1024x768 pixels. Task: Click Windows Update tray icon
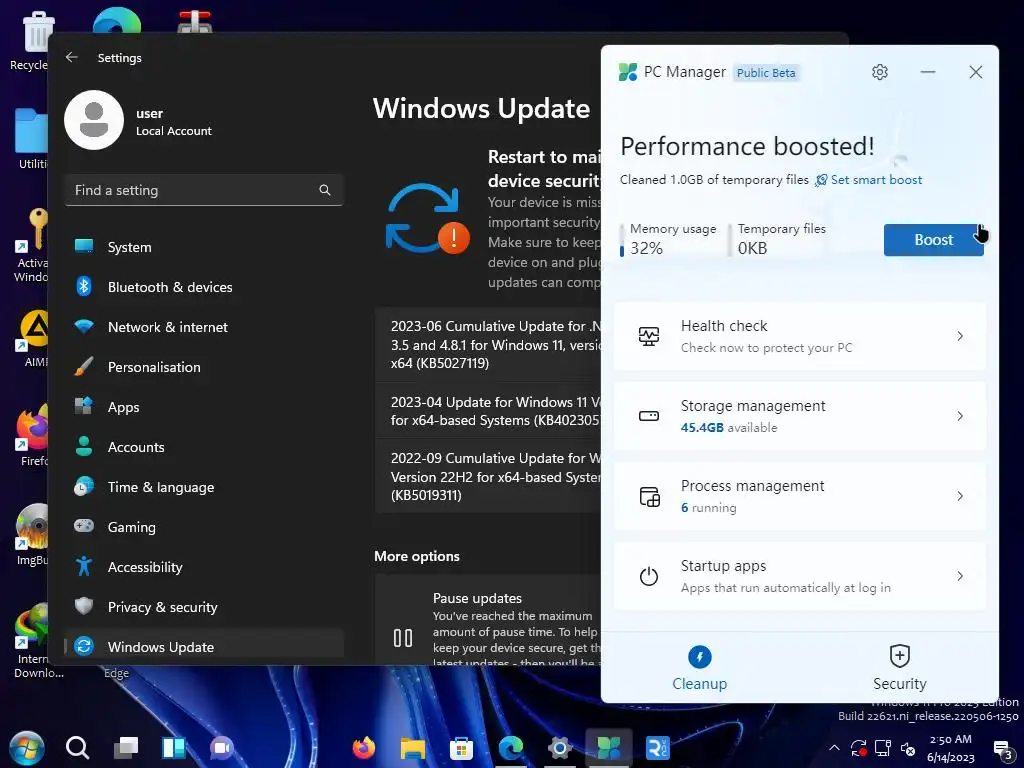[859, 748]
